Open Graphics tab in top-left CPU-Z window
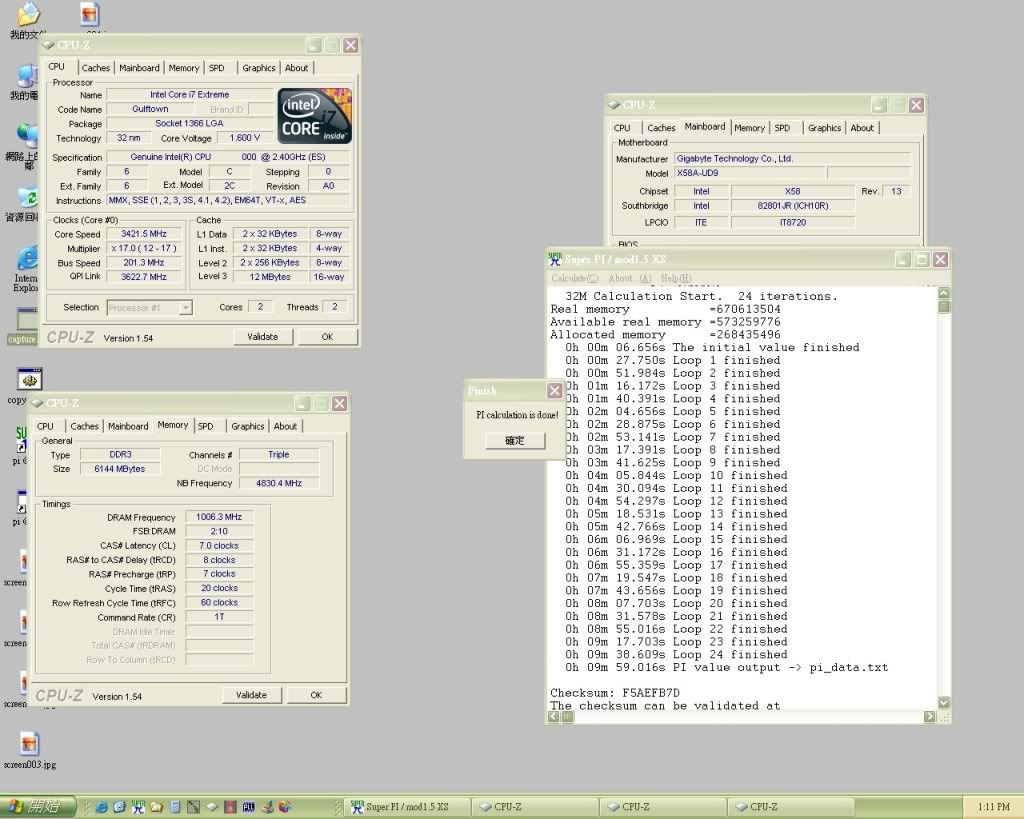 259,68
